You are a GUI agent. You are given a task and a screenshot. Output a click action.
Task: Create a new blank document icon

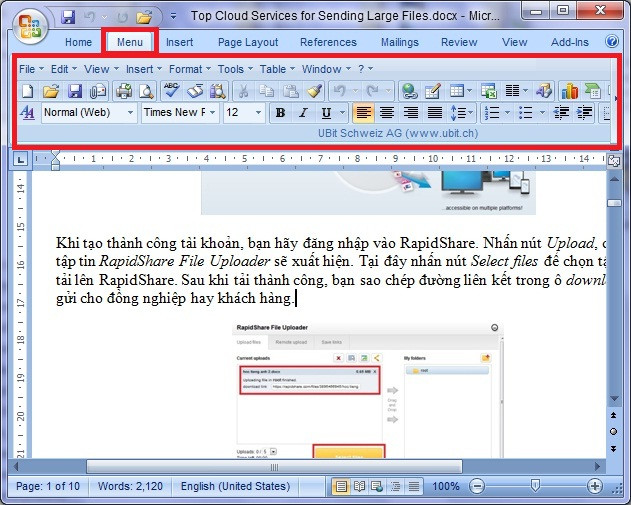point(28,91)
